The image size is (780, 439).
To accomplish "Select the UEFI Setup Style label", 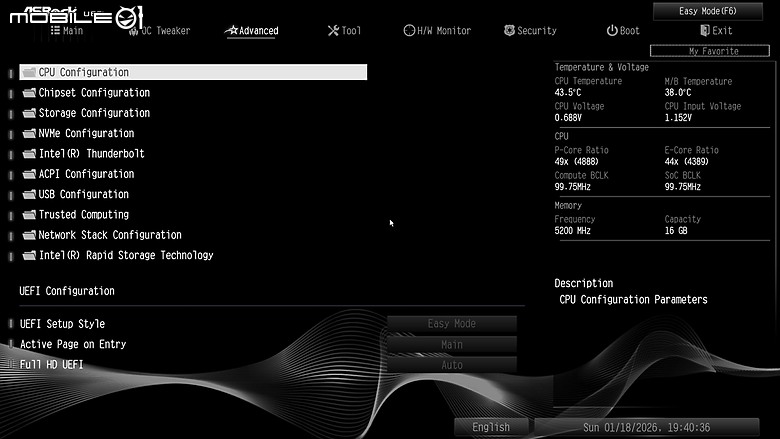I will click(62, 324).
